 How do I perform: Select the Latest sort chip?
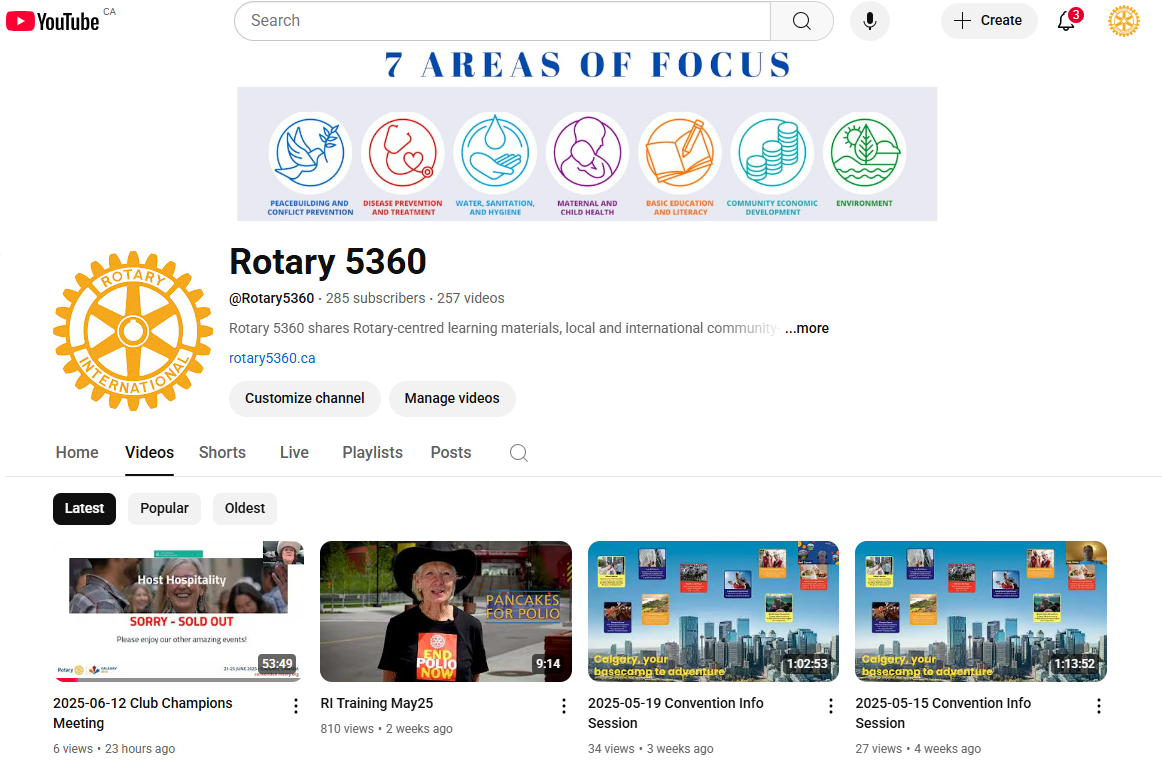pyautogui.click(x=84, y=508)
